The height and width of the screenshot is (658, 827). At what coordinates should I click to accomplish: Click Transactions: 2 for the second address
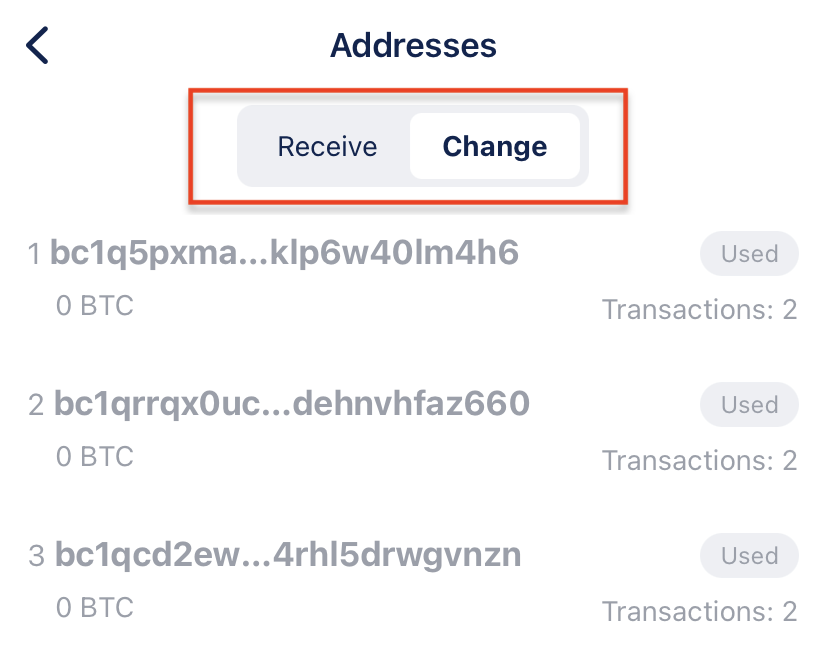699,461
